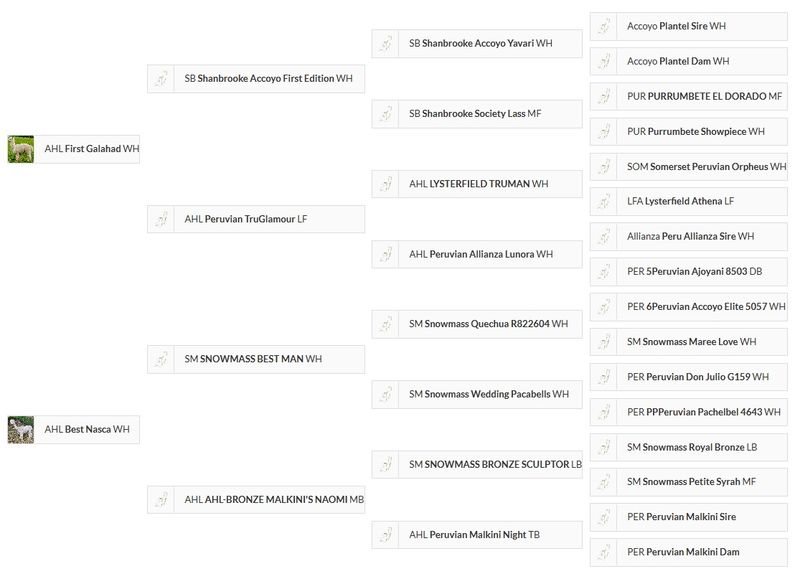Select SOM Somerset Peruvian Orpheus WH
Viewport: 800px width, 579px height.
tap(707, 167)
